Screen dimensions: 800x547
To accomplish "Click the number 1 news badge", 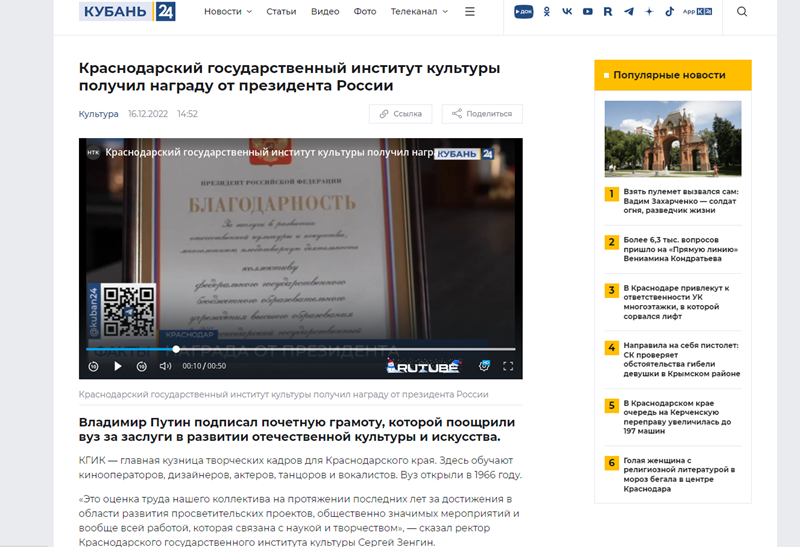I will click(612, 194).
